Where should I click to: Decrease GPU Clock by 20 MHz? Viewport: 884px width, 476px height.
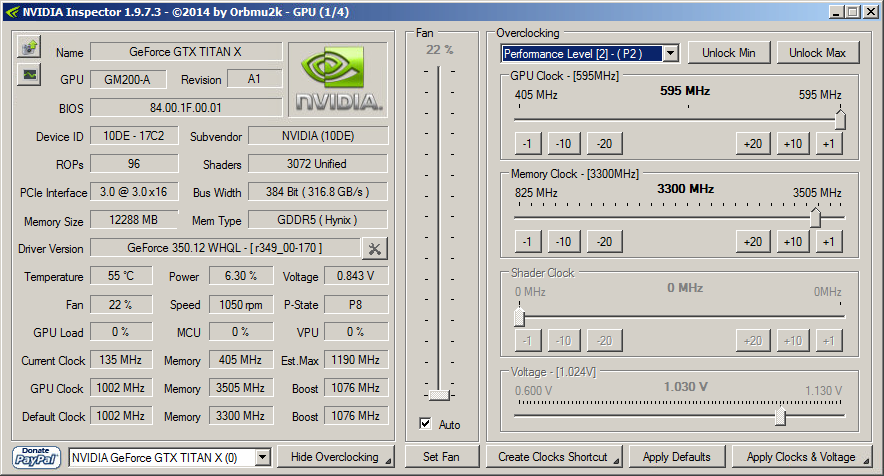604,144
